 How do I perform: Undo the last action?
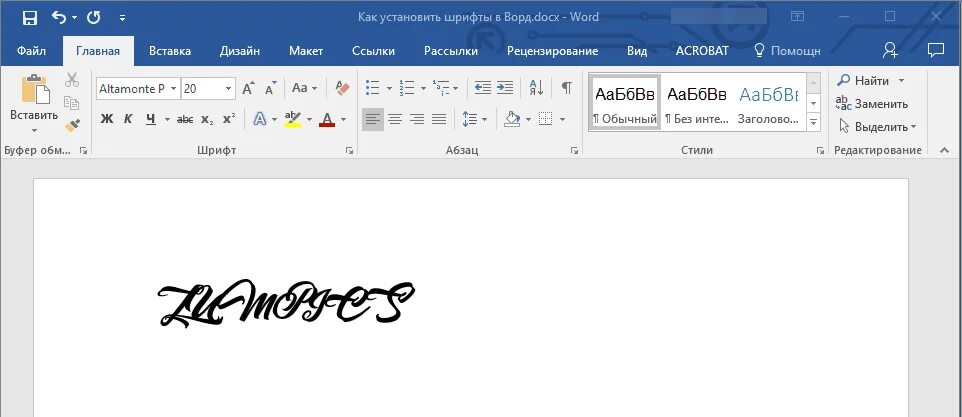[x=59, y=18]
